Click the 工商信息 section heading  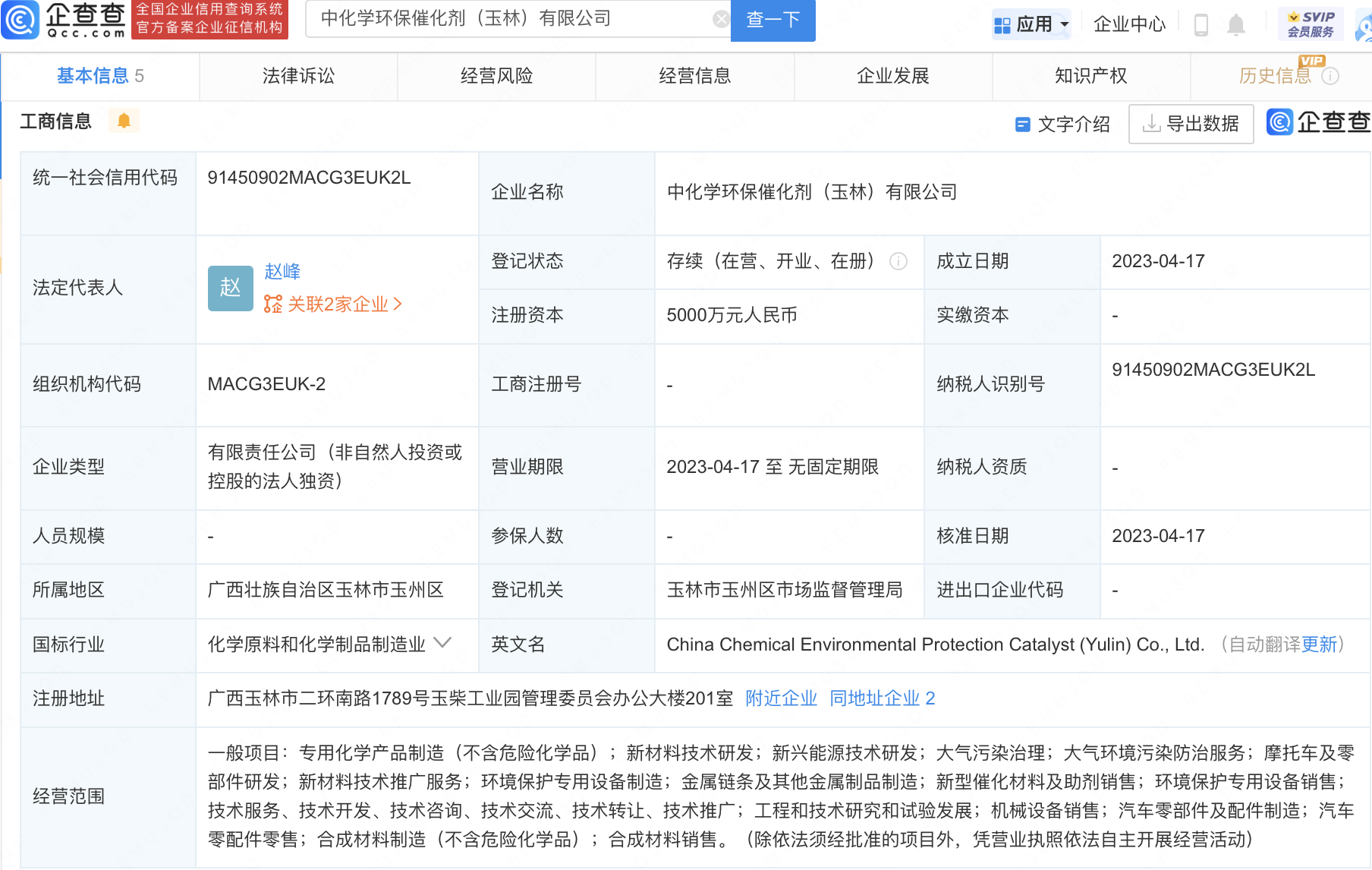pos(55,121)
